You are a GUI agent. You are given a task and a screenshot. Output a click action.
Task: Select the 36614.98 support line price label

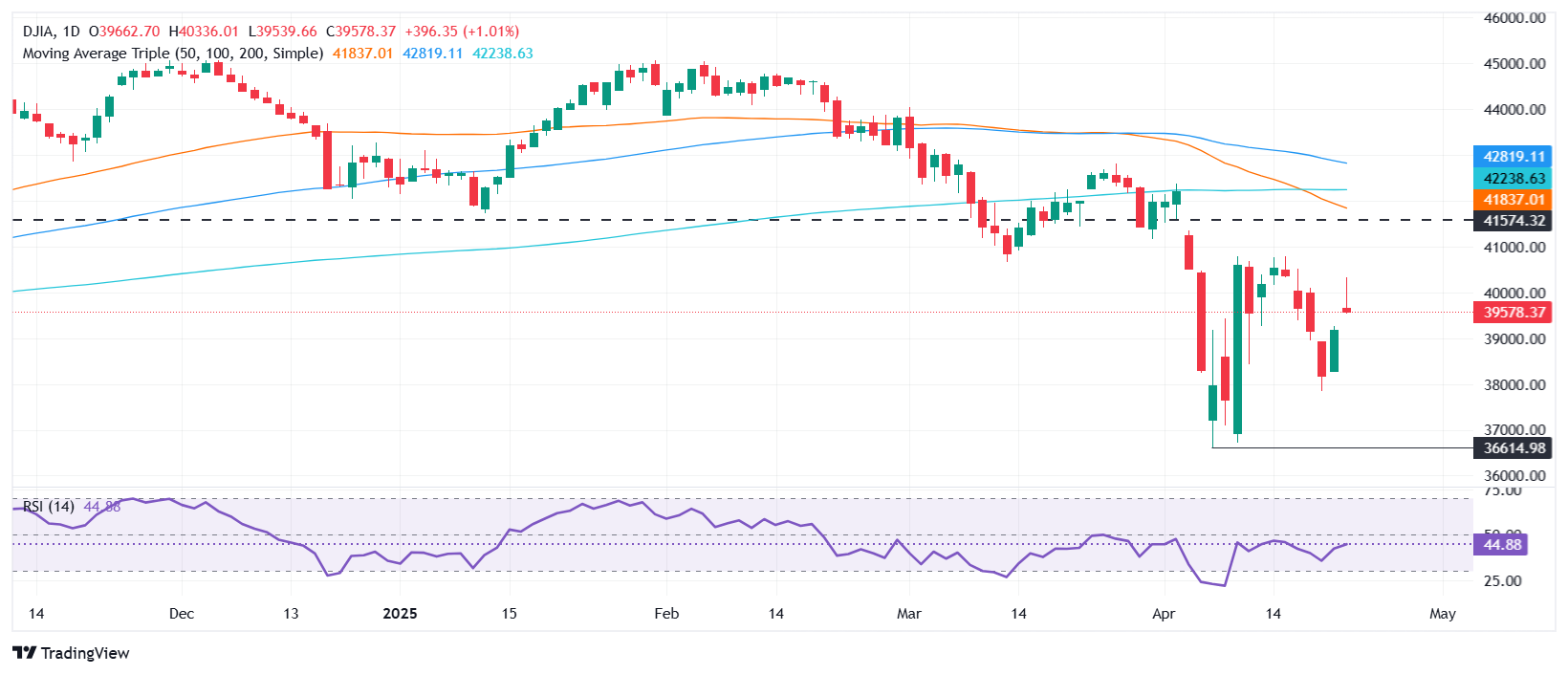point(1514,448)
